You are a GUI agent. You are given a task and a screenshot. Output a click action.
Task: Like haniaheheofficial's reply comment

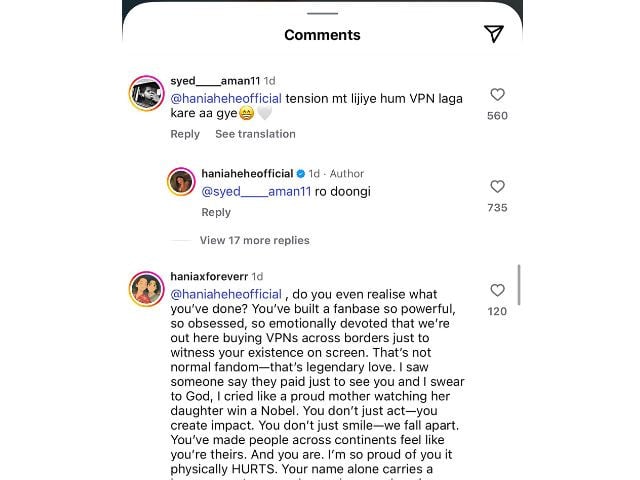[497, 187]
